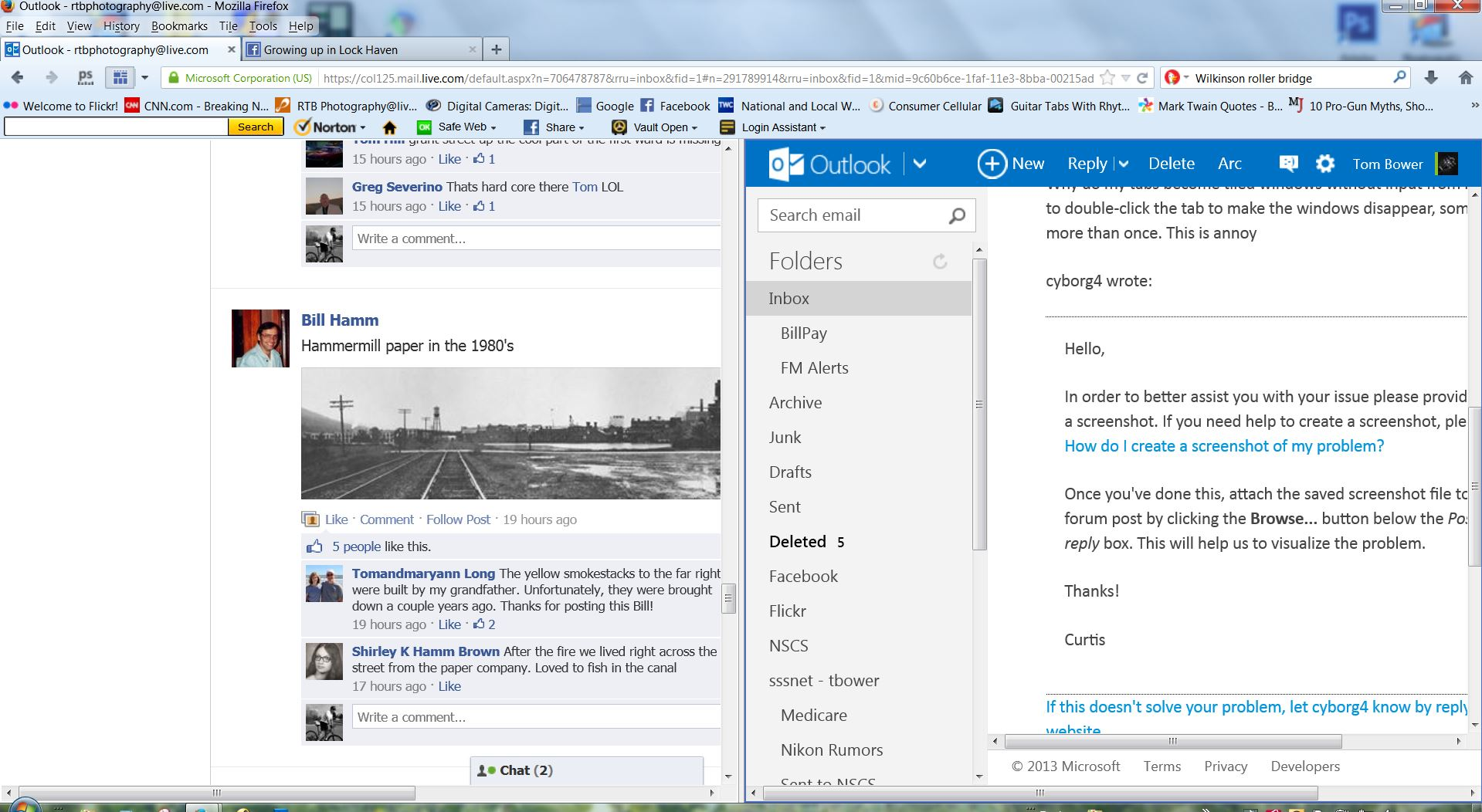
Task: Open 'How do I create a screenshot' link
Action: (x=1224, y=446)
